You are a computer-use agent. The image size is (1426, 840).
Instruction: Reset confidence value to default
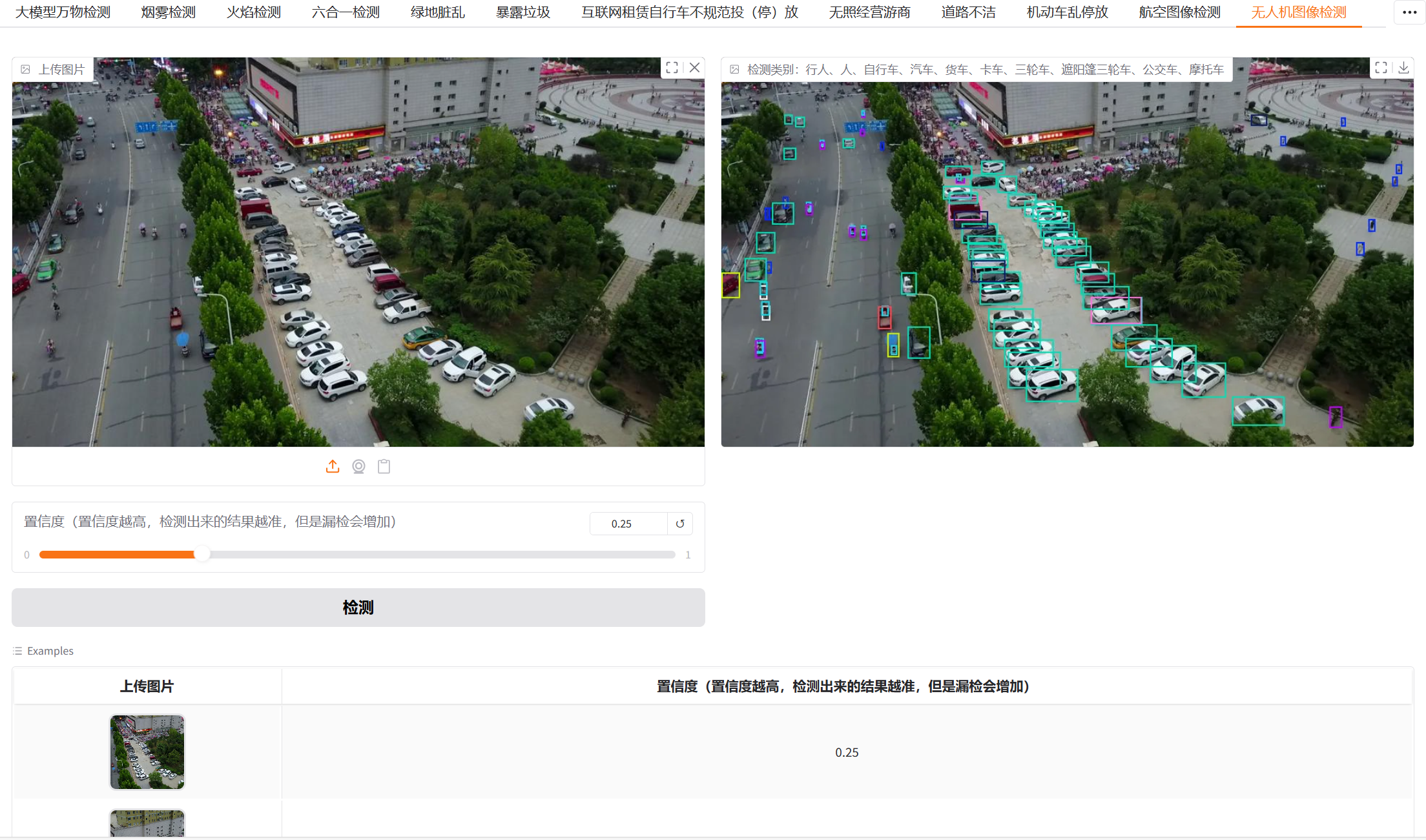pos(680,524)
